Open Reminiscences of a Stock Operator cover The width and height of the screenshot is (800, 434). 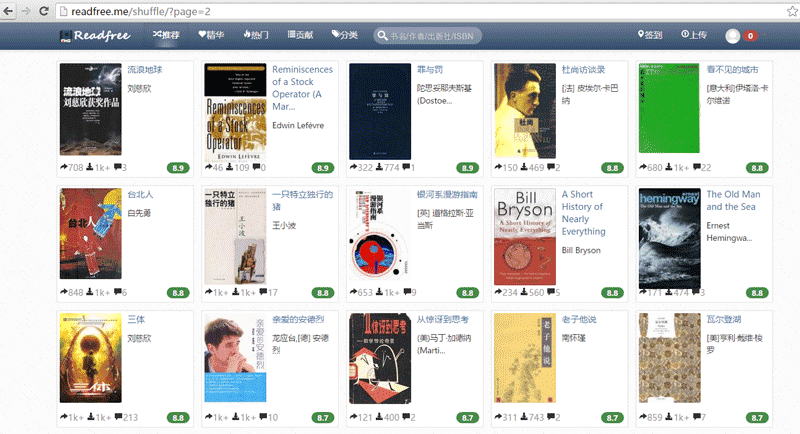pyautogui.click(x=235, y=113)
